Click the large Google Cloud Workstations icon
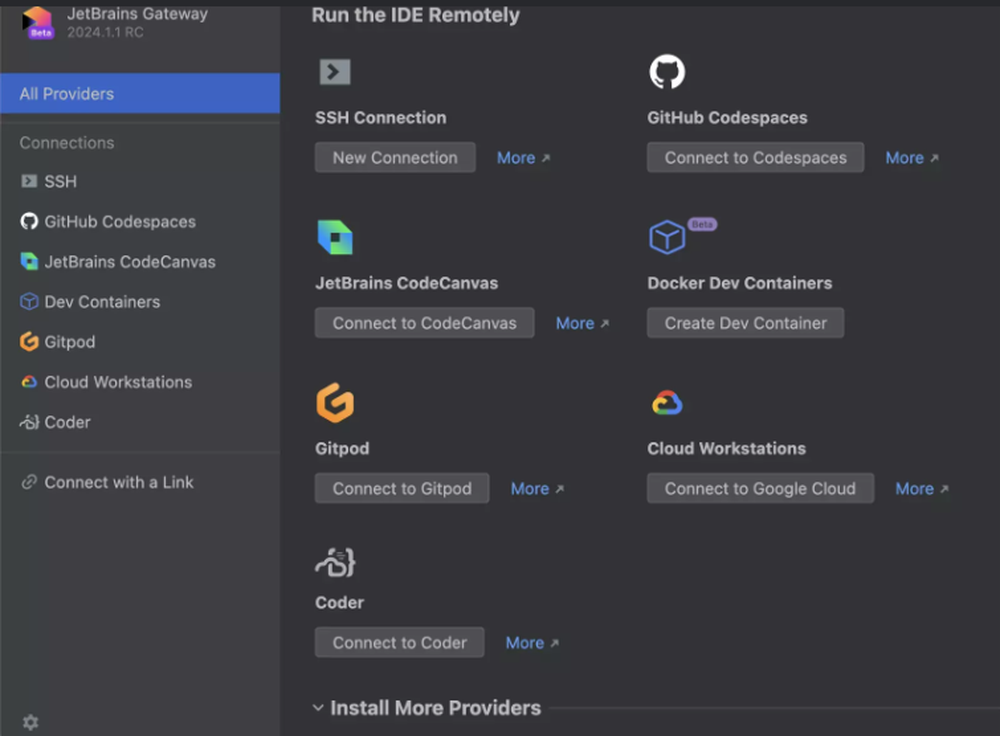This screenshot has width=1000, height=736. pos(667,402)
